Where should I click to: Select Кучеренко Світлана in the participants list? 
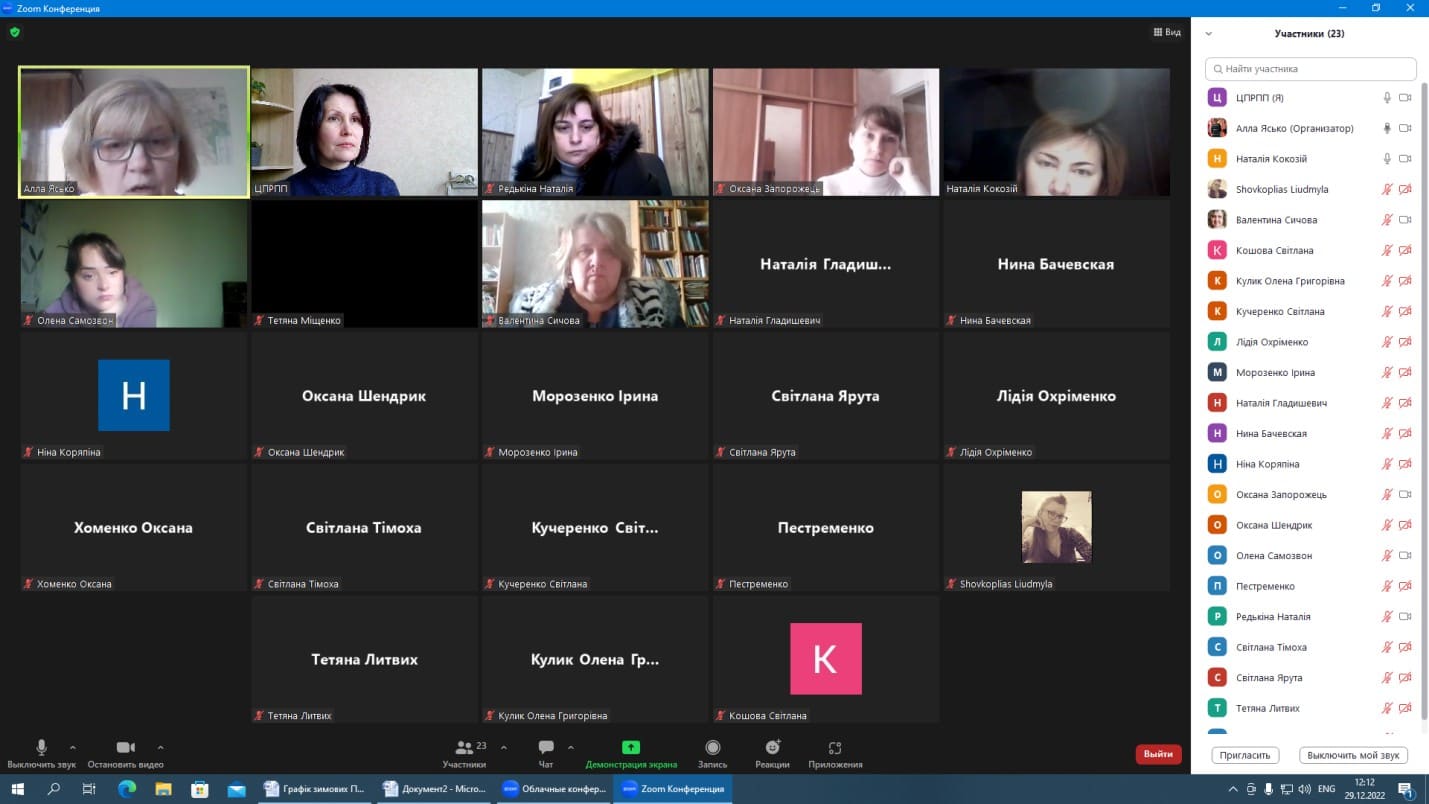(x=1310, y=311)
